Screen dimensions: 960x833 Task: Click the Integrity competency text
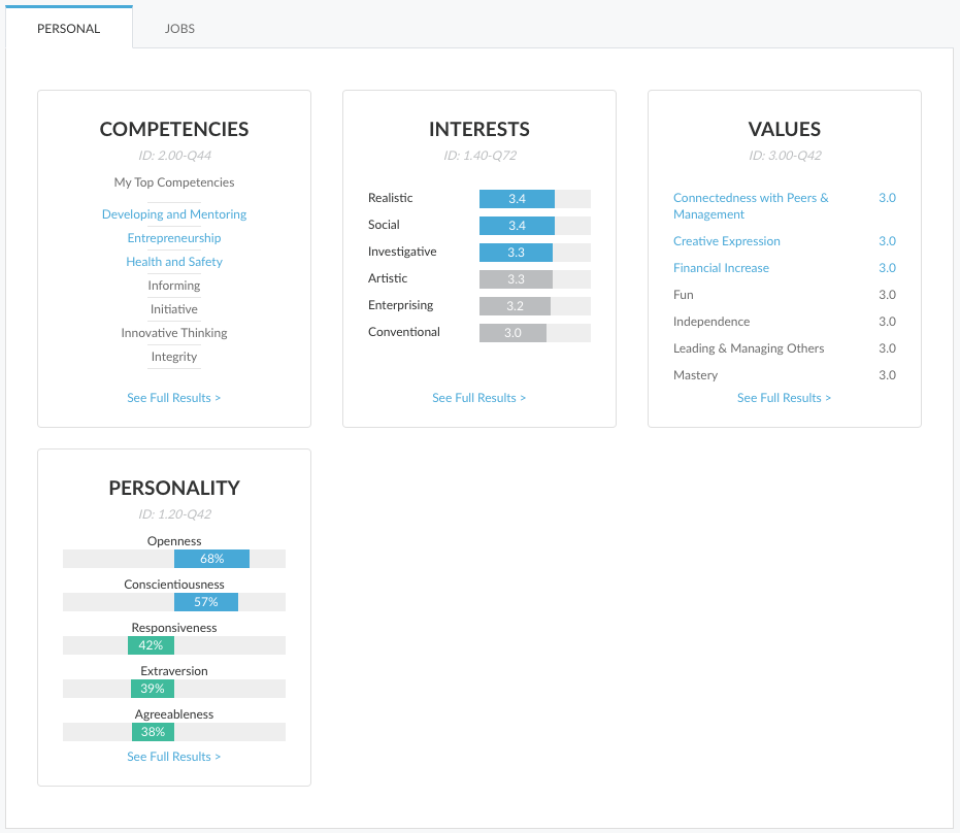(x=174, y=357)
